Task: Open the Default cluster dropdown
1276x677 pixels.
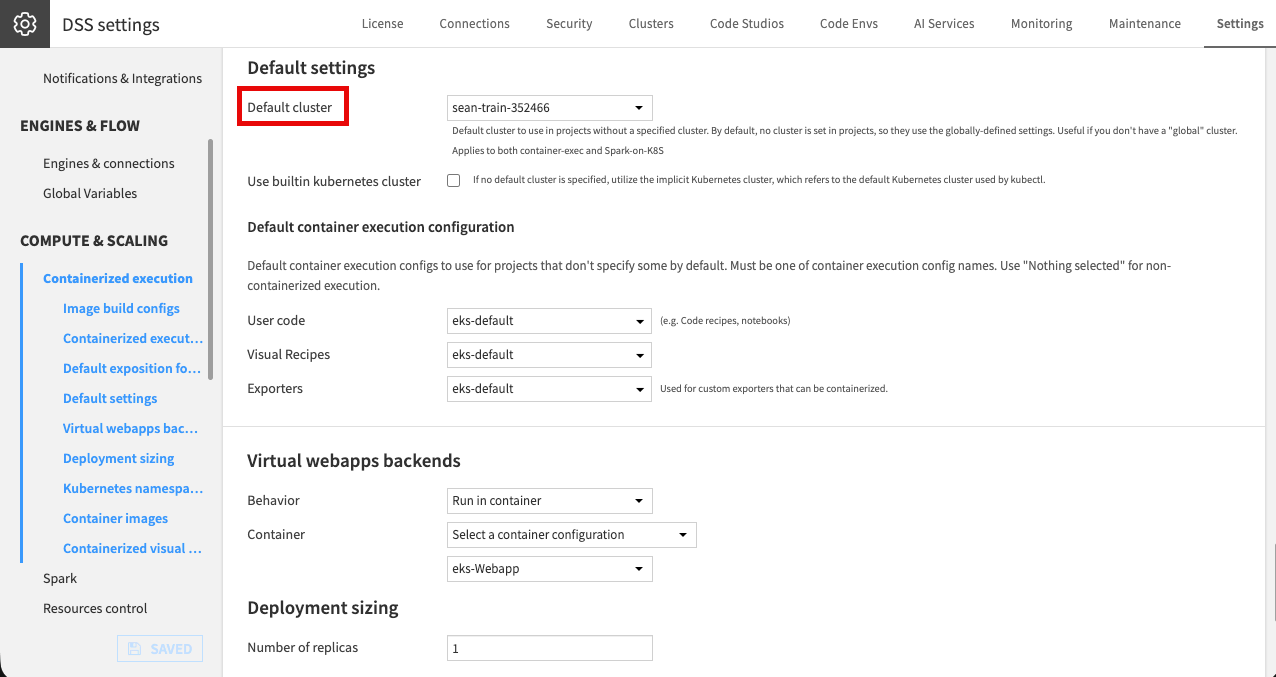Action: [550, 108]
